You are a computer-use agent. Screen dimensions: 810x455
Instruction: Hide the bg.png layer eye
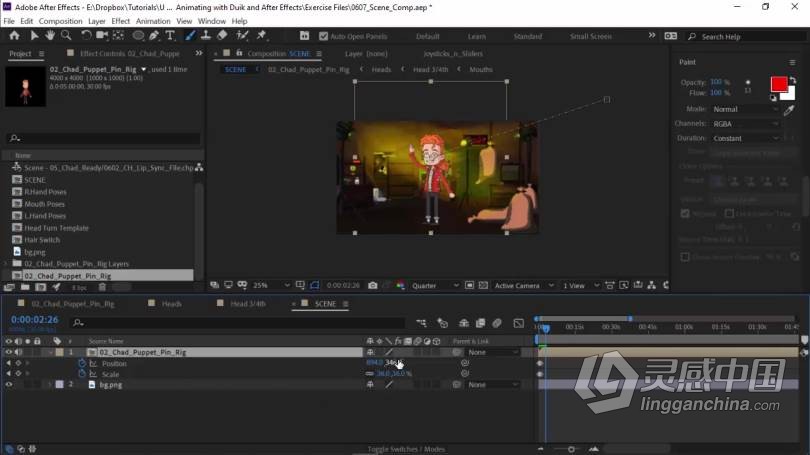coord(8,385)
